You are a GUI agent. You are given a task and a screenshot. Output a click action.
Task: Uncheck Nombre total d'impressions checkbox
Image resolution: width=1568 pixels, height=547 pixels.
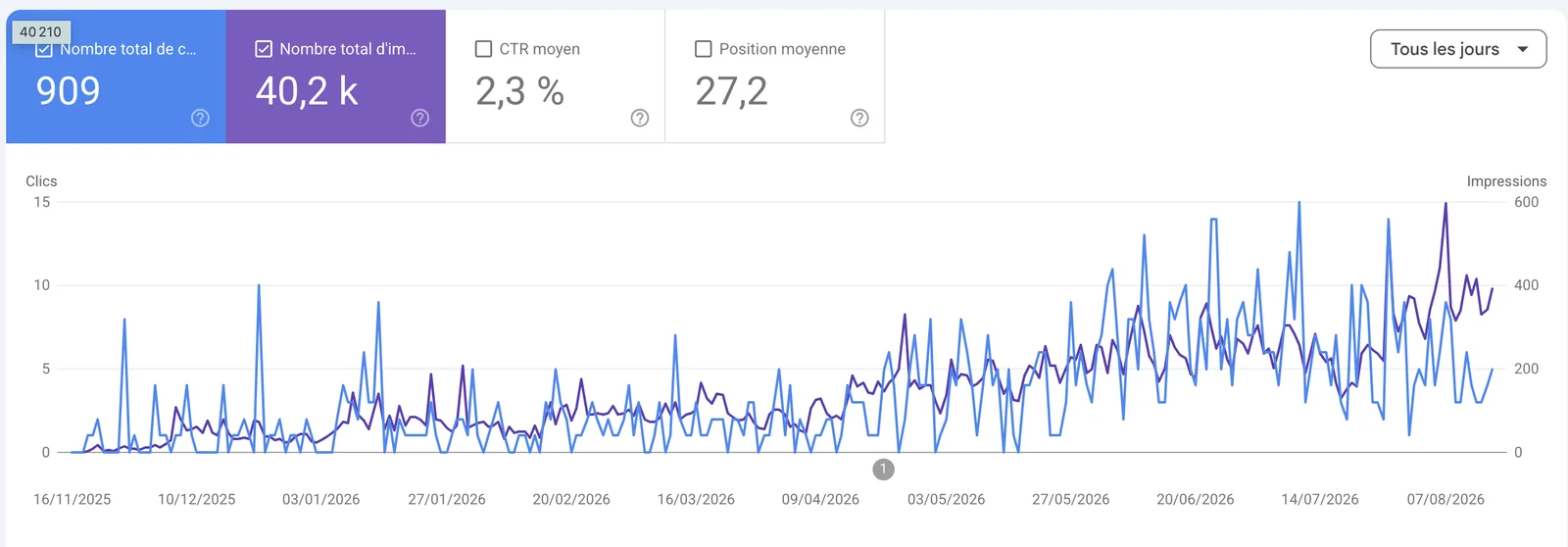click(x=264, y=49)
